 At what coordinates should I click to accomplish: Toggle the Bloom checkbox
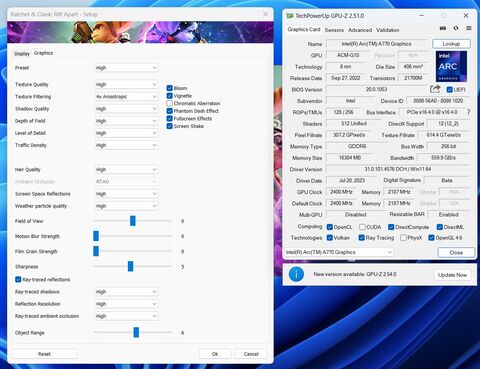click(x=169, y=88)
